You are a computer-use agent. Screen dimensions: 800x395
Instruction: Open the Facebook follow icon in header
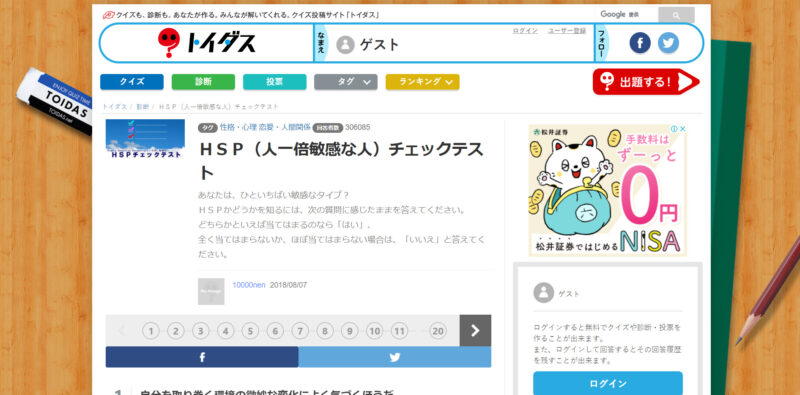coord(640,43)
